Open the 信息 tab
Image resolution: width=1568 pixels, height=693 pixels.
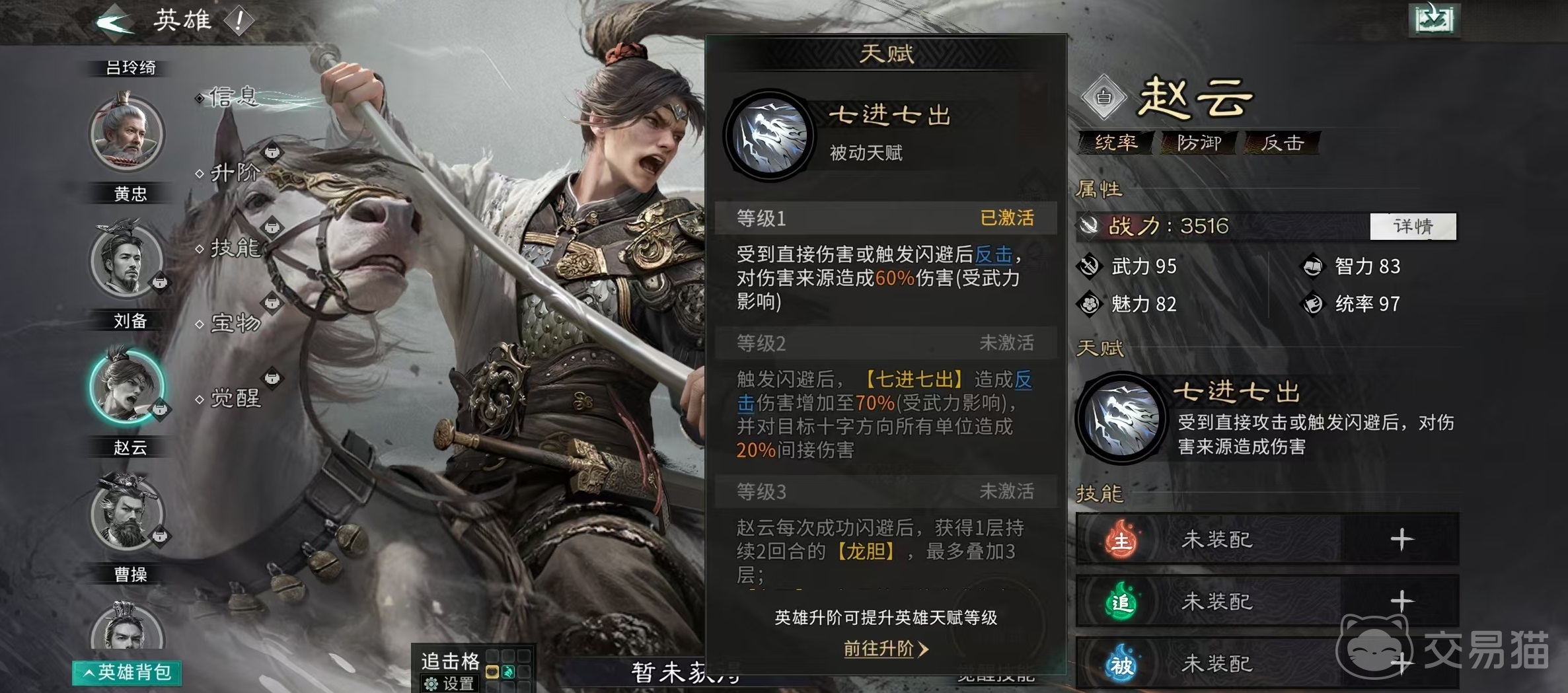[232, 97]
